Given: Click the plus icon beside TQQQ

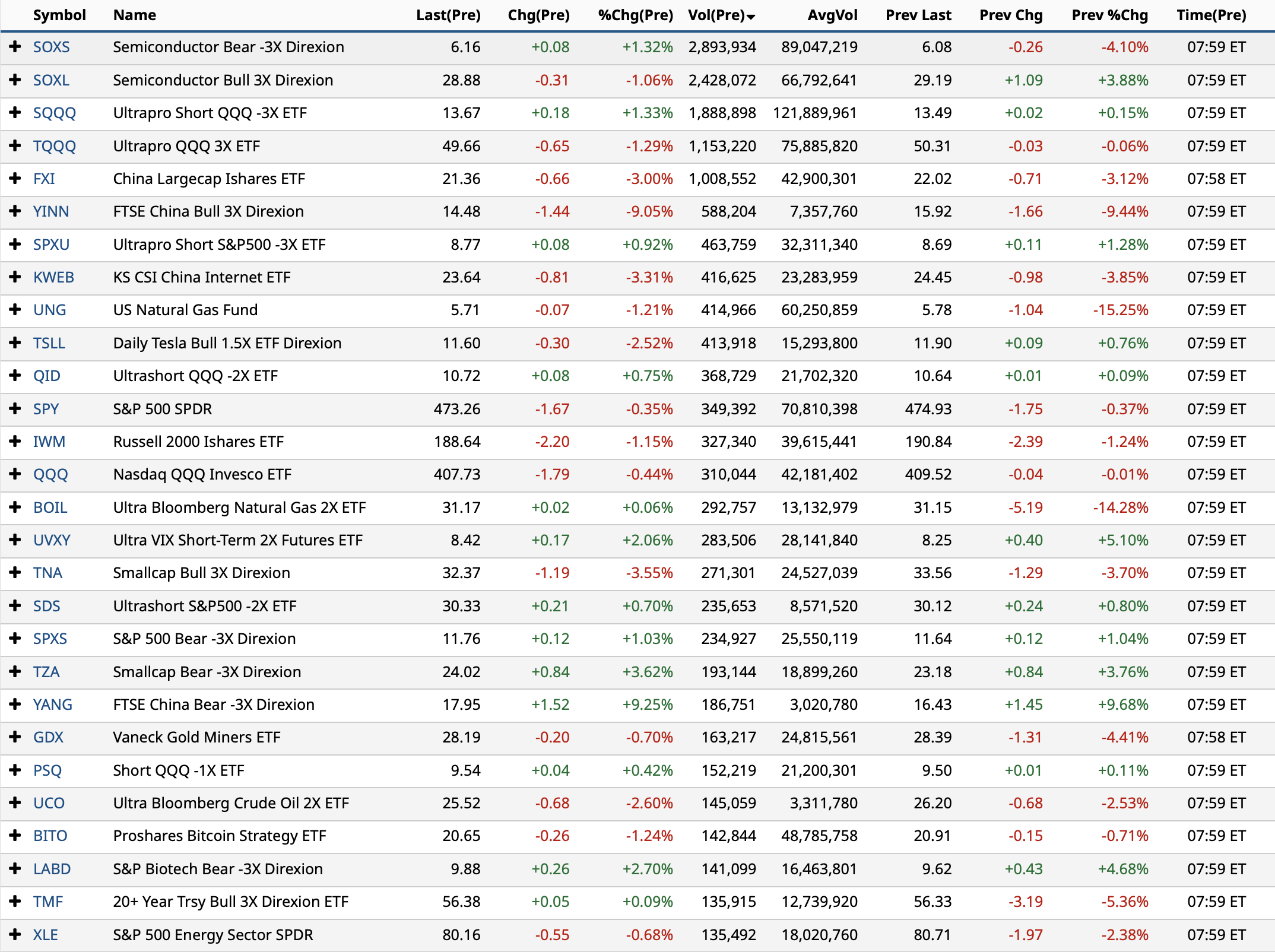Looking at the screenshot, I should click(x=15, y=146).
